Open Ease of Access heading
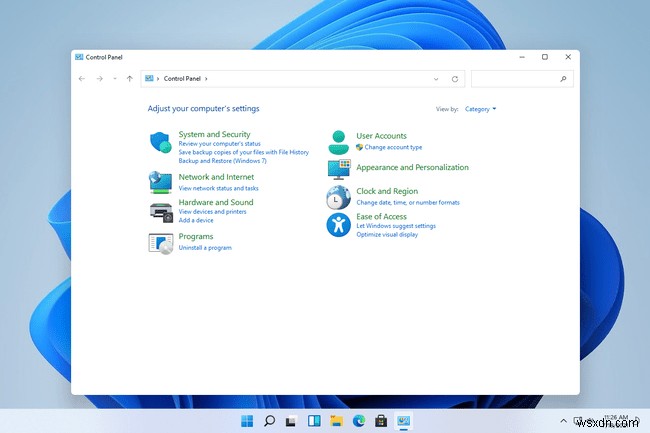This screenshot has height=433, width=650. coord(381,217)
